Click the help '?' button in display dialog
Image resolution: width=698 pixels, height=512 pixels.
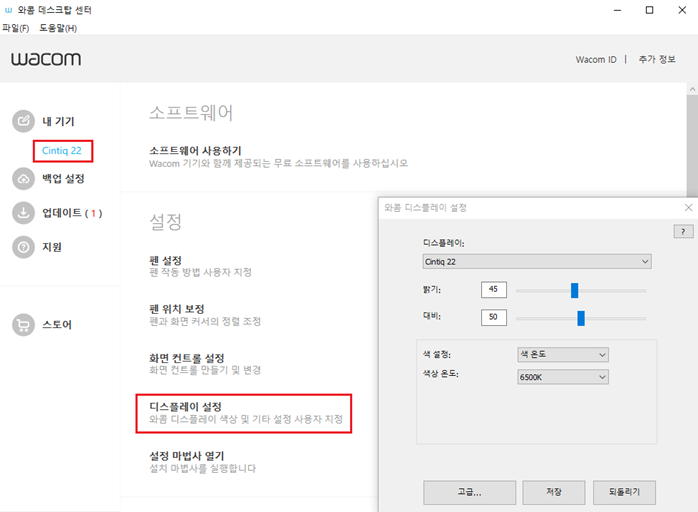coord(683,232)
